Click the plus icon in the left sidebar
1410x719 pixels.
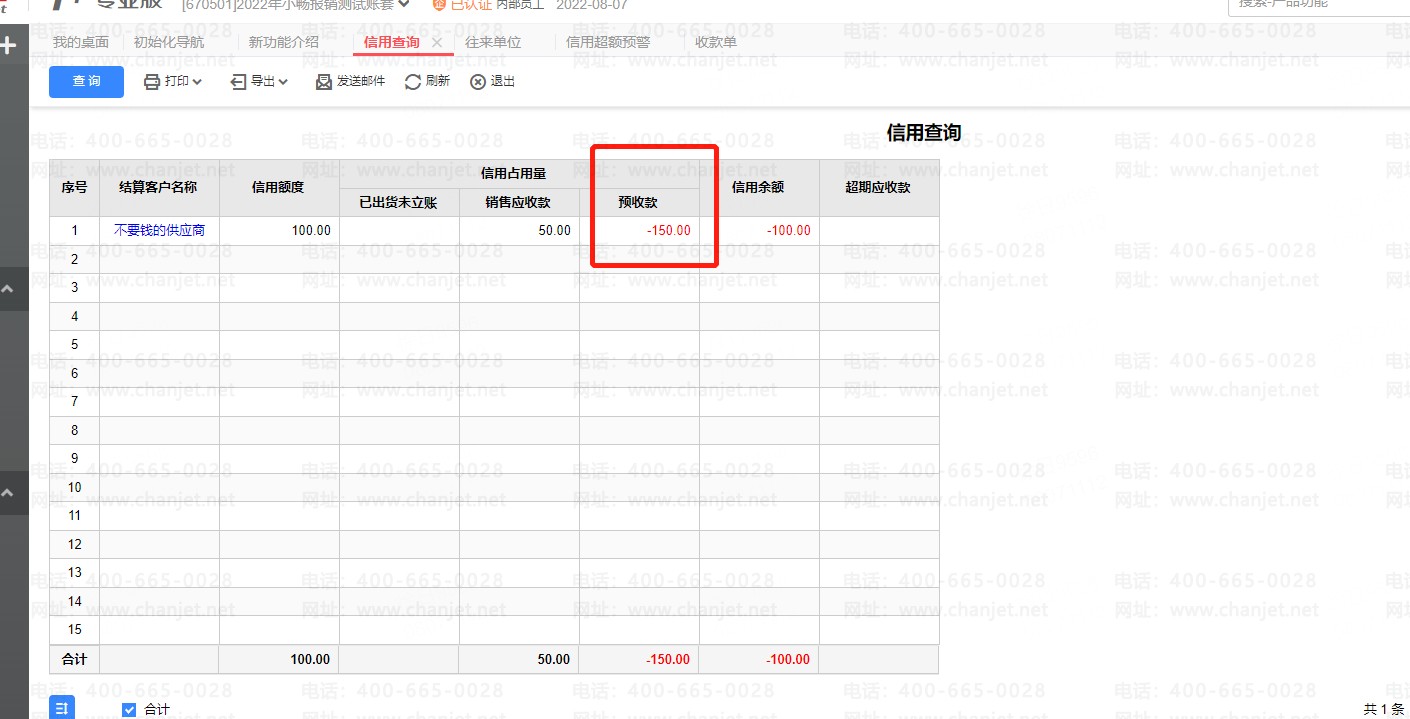[x=7, y=46]
